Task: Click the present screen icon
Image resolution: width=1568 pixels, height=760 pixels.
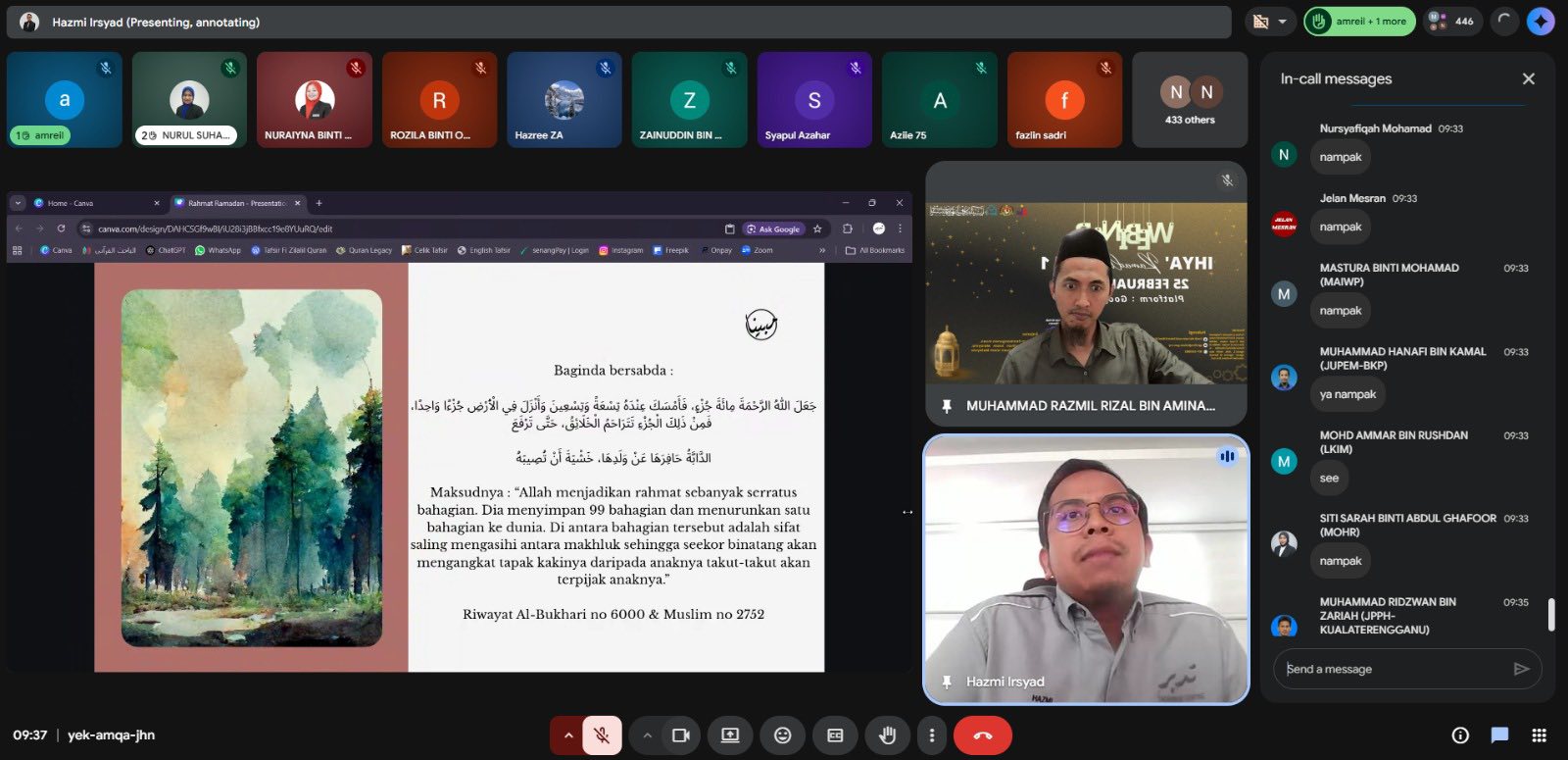Action: [730, 735]
